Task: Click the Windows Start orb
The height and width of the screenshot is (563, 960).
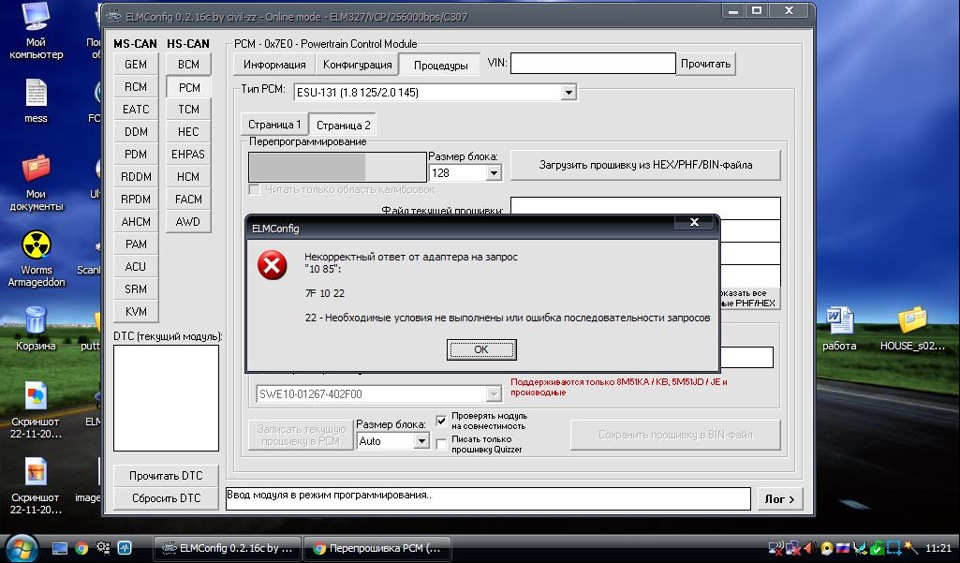Action: coord(22,548)
